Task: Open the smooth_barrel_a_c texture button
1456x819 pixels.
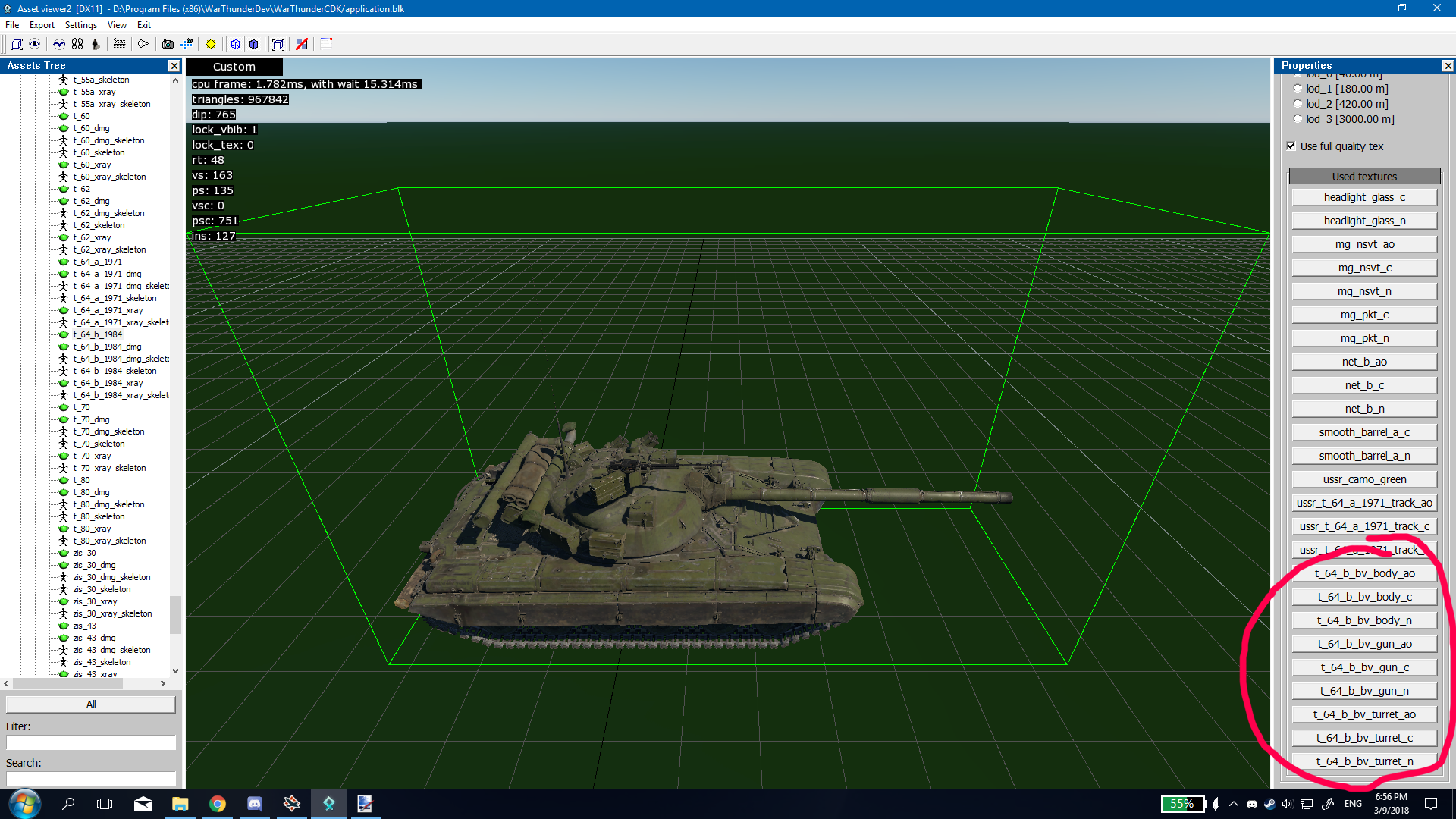Action: tap(1364, 432)
